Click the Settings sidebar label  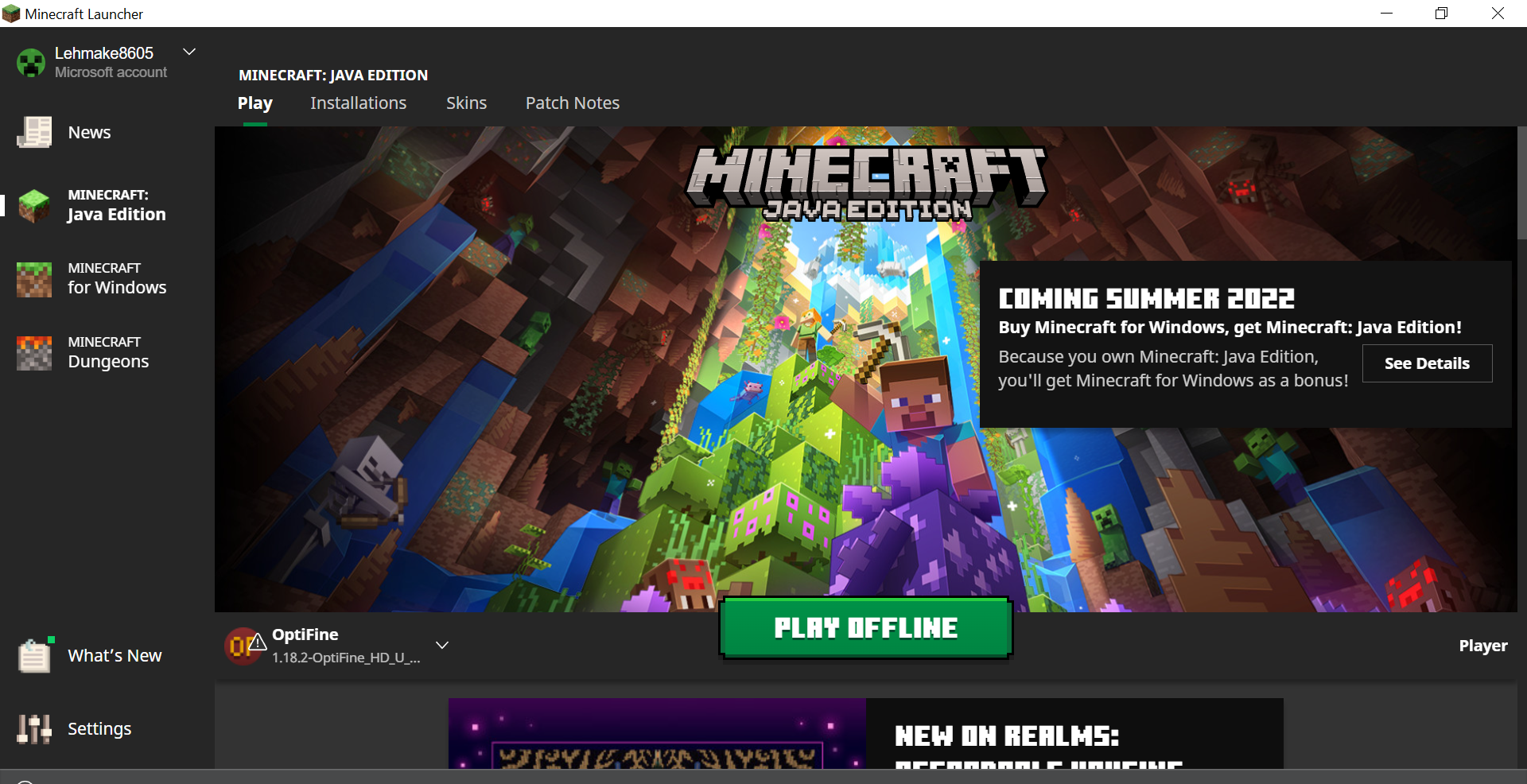[x=99, y=729]
